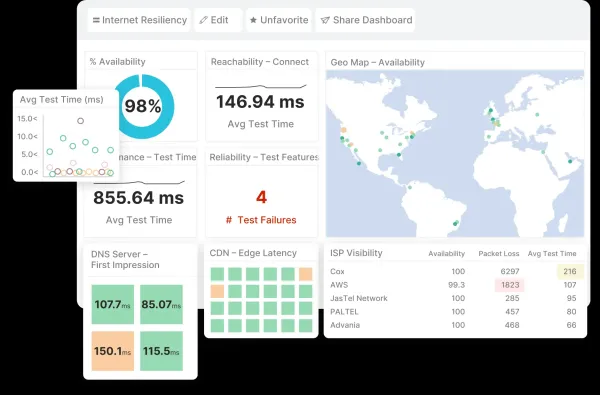Click the 15.0< axis label on scatter chart
The image size is (600, 395).
tap(27, 119)
